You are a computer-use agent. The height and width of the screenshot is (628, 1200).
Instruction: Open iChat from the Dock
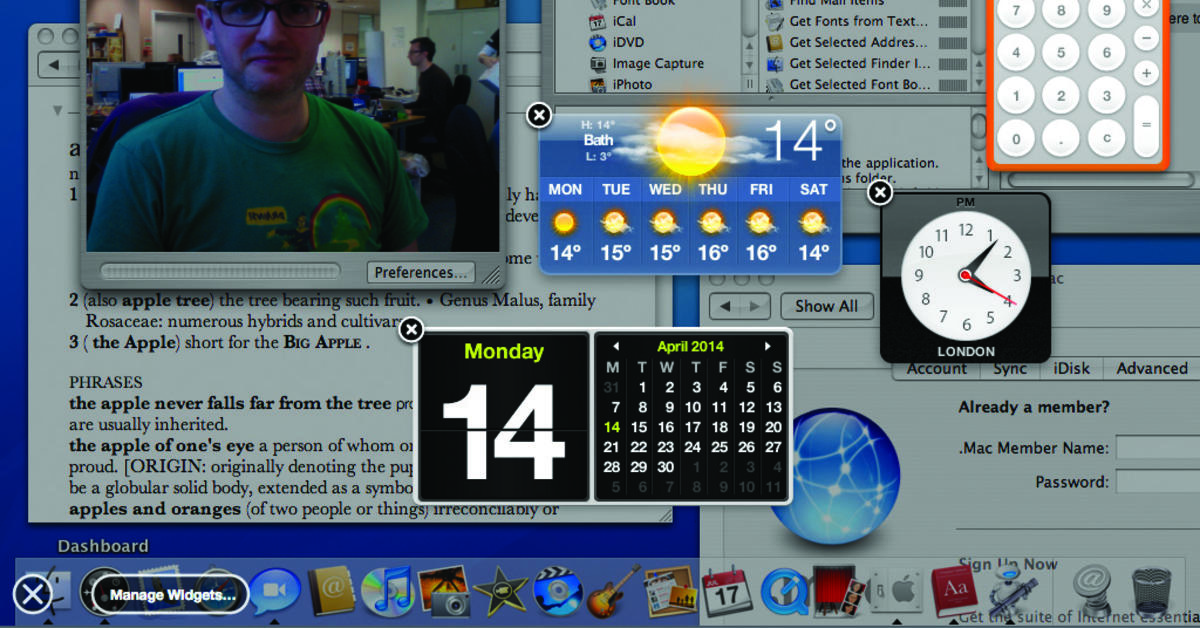(274, 593)
